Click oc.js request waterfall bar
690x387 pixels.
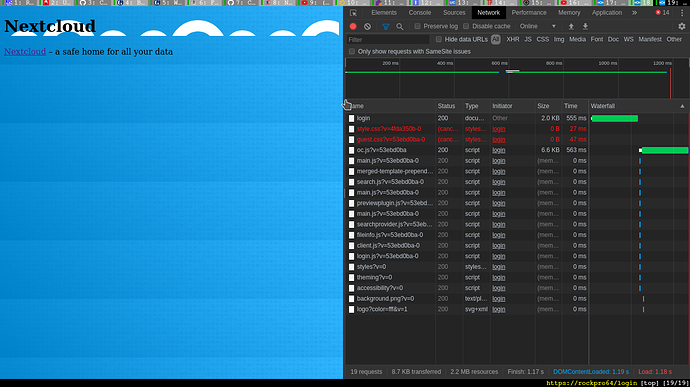(664, 150)
